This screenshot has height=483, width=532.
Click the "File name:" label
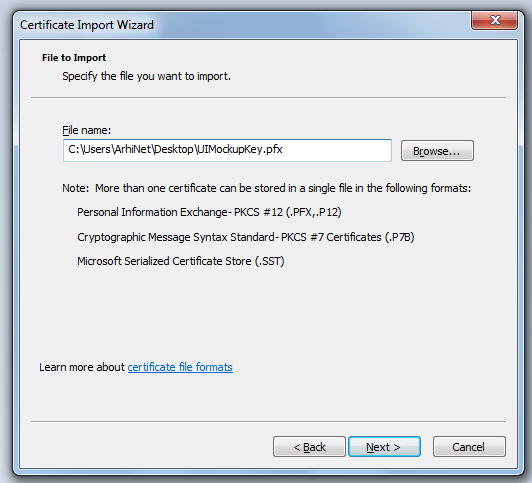pyautogui.click(x=87, y=130)
